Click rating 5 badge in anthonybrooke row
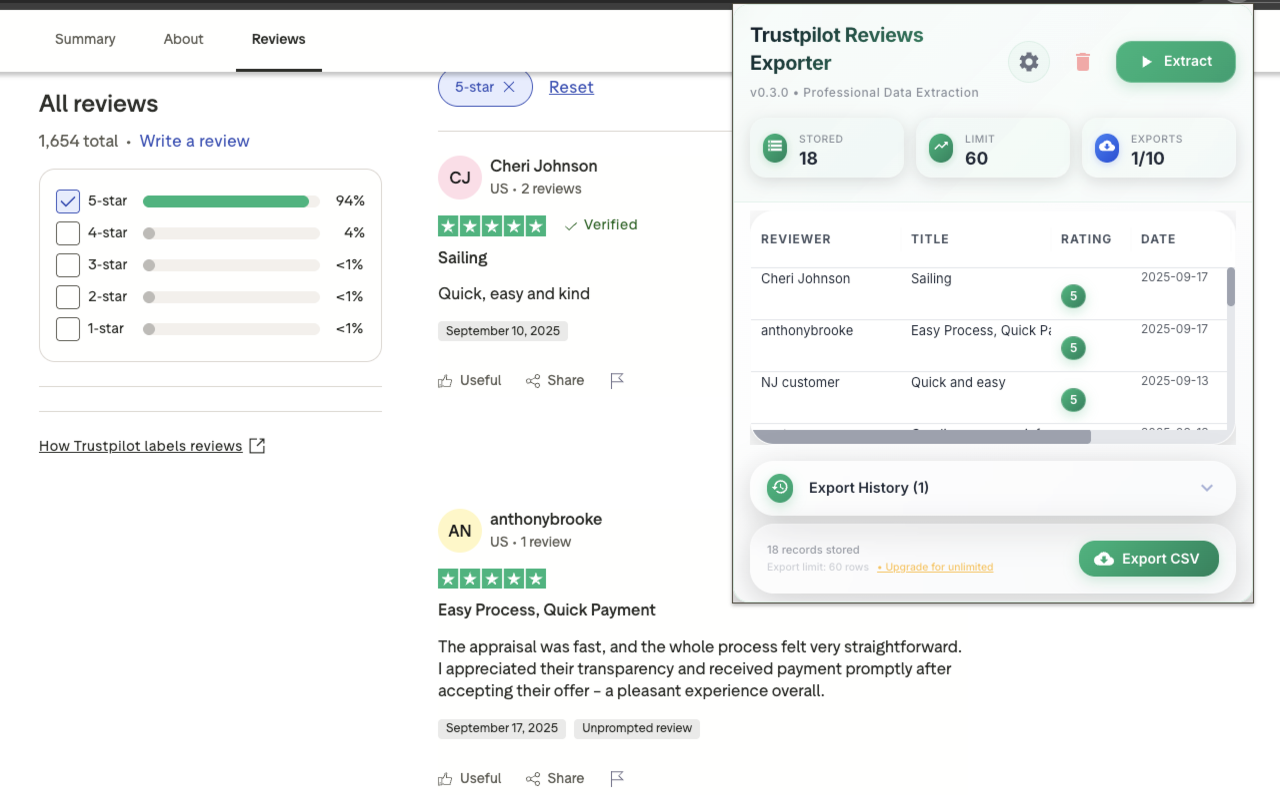 [x=1073, y=348]
